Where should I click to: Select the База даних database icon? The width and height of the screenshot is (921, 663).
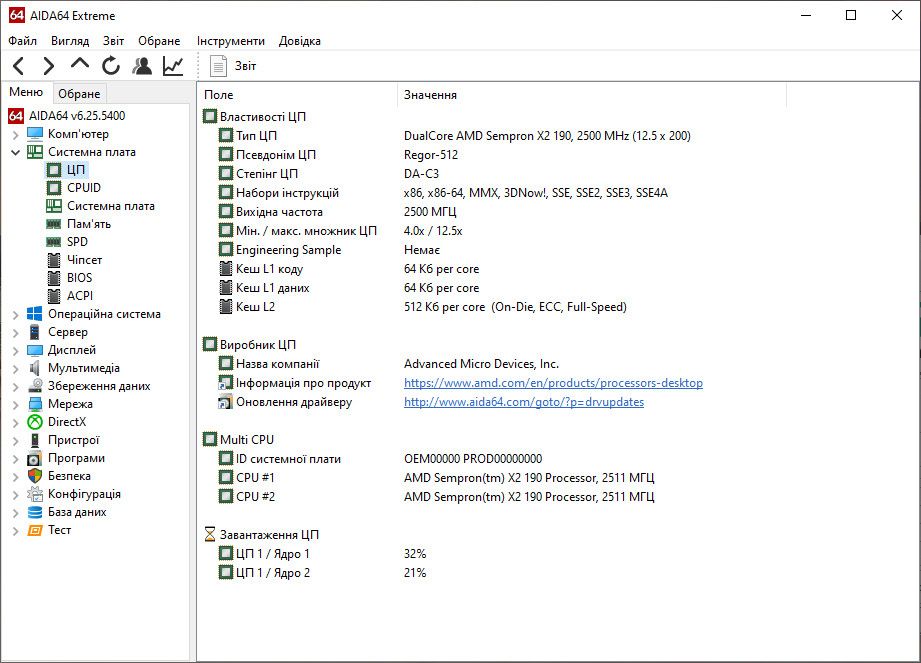[35, 512]
